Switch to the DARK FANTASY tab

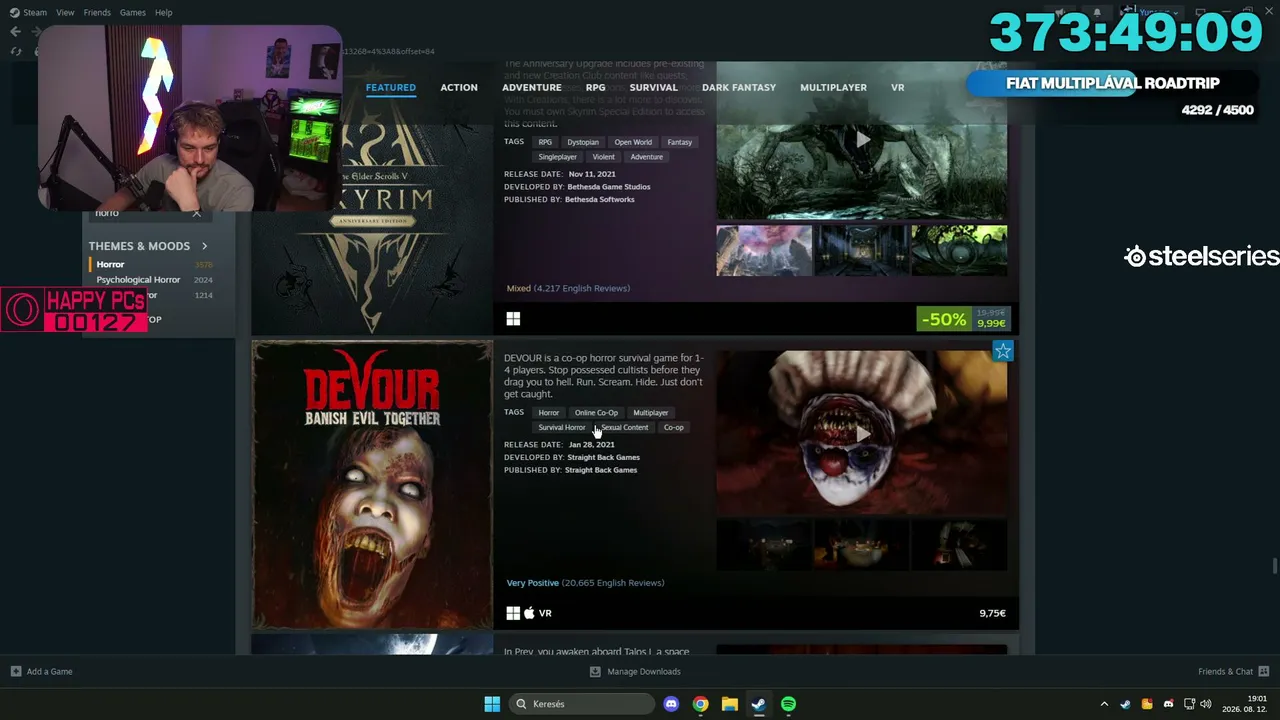tap(739, 87)
